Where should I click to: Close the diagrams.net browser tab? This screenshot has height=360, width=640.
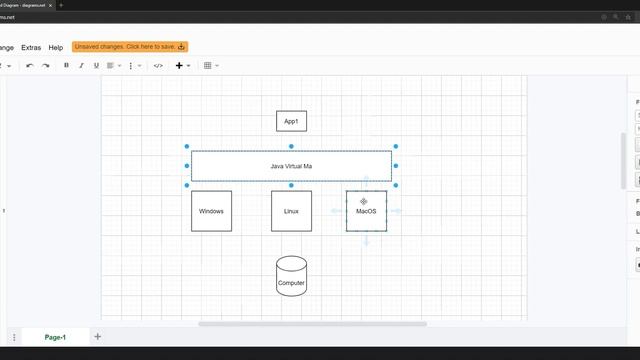[x=50, y=5]
